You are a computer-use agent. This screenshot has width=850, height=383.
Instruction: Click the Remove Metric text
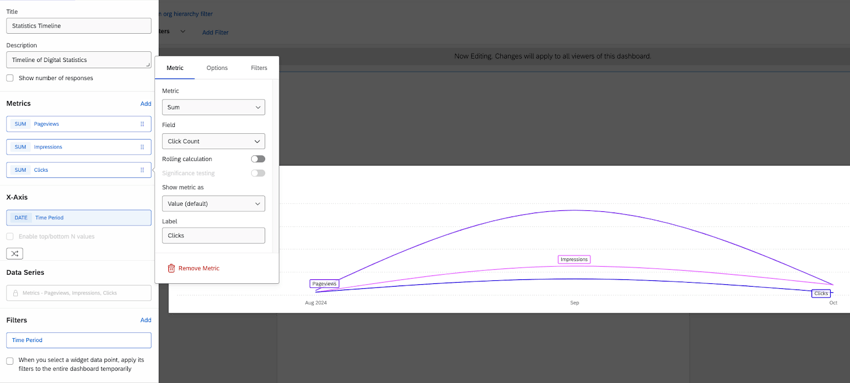[x=199, y=268]
